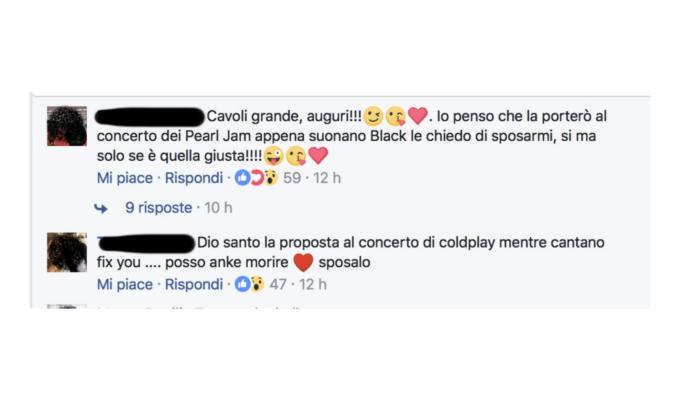
Task: Click the wow reaction icon on the Coldplay comment
Action: coord(257,284)
